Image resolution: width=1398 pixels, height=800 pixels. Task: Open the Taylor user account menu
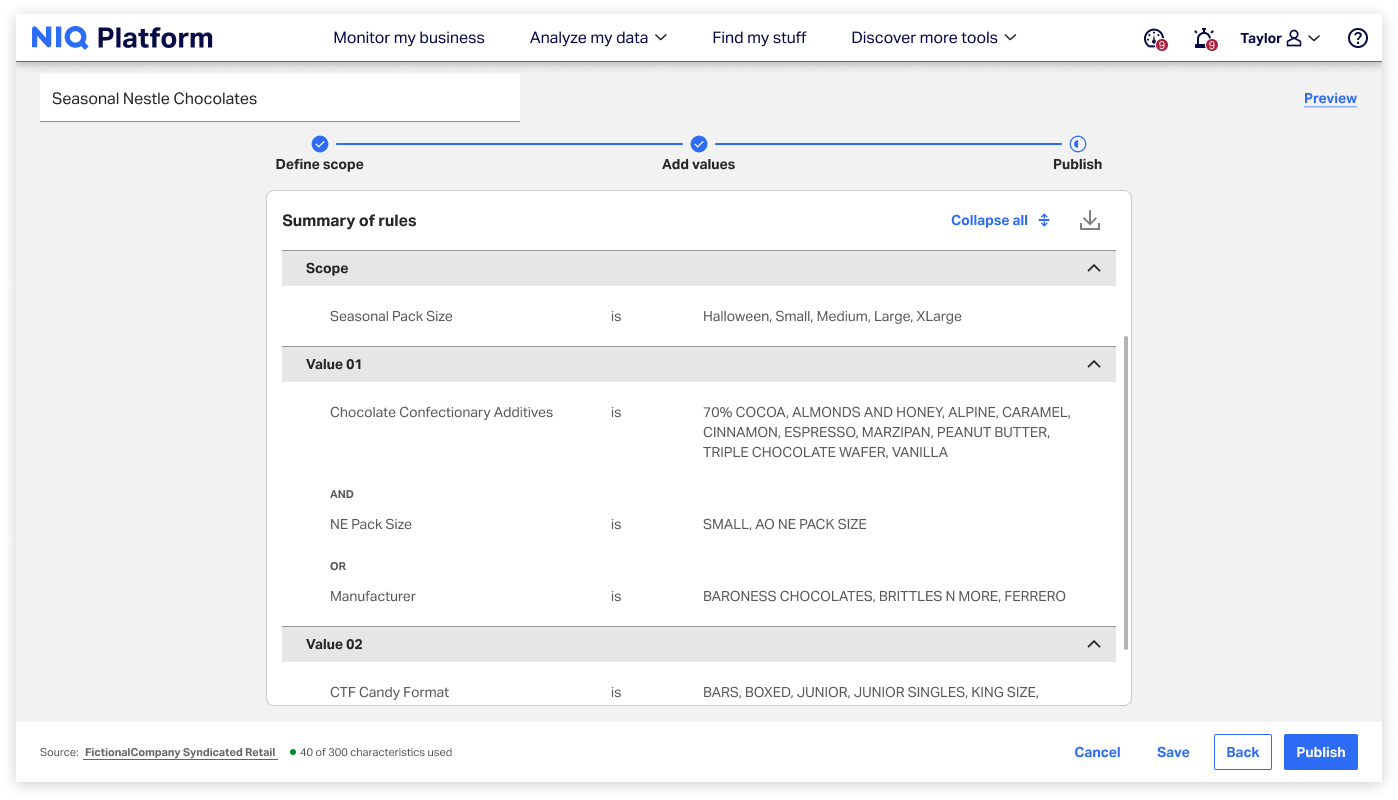tap(1280, 38)
